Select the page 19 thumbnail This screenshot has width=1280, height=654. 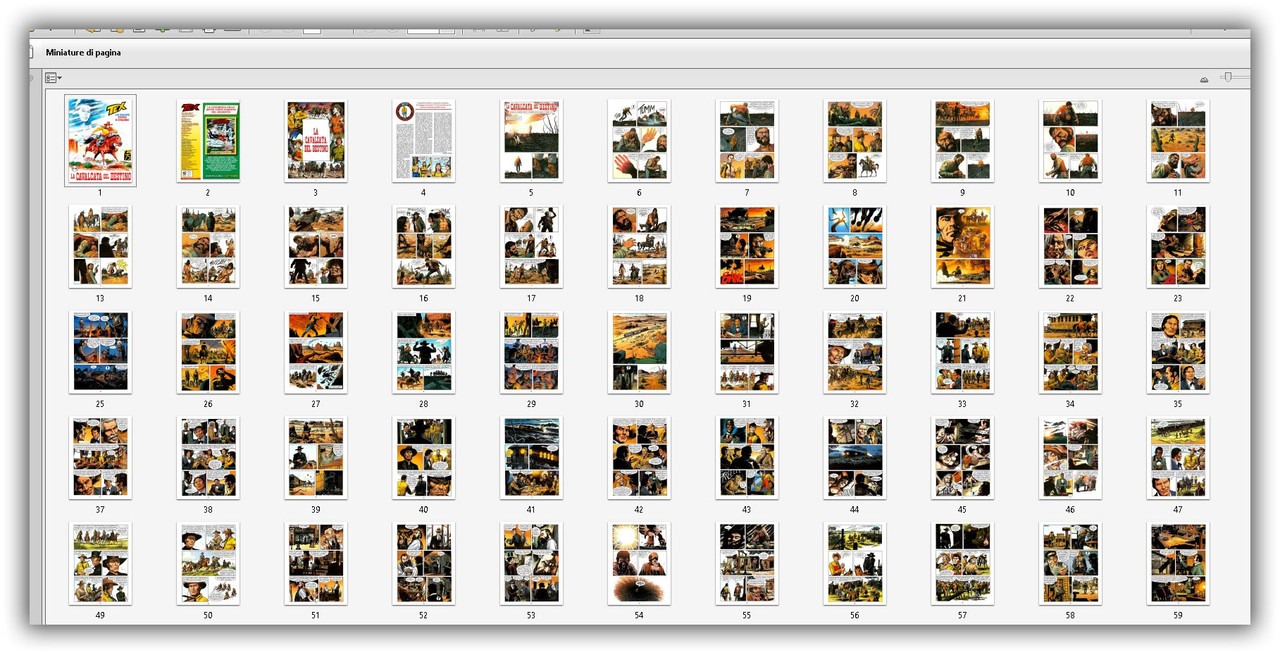click(747, 246)
